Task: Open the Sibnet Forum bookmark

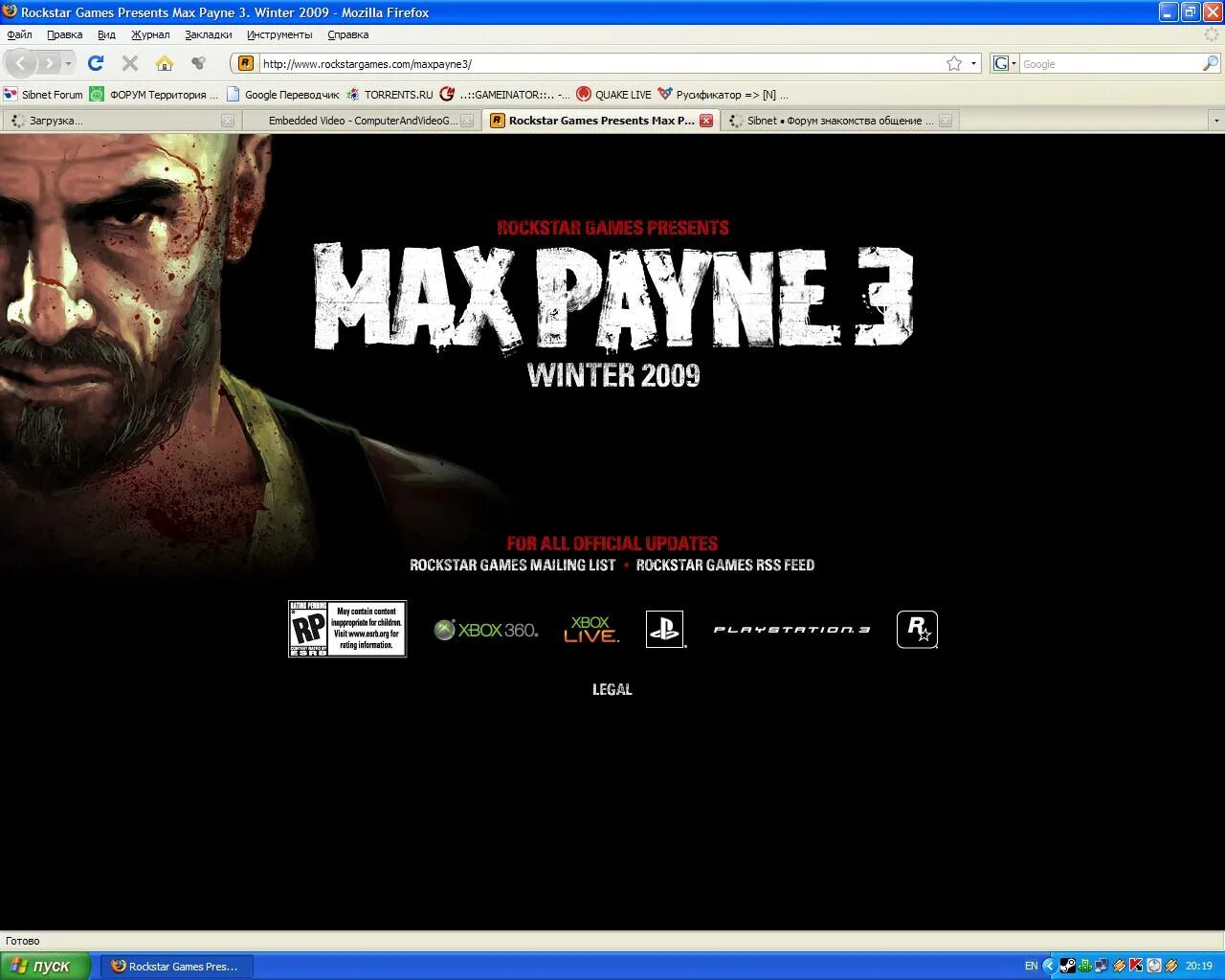Action: (43, 94)
